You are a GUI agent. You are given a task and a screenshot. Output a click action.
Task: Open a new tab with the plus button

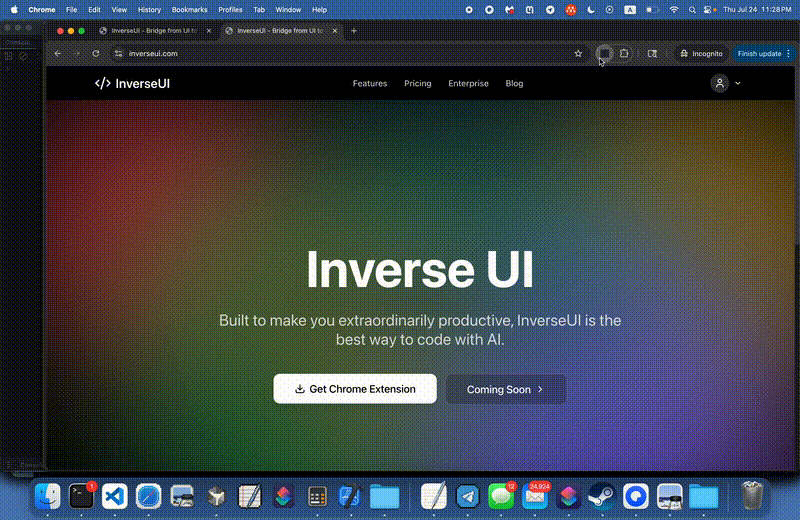click(354, 31)
